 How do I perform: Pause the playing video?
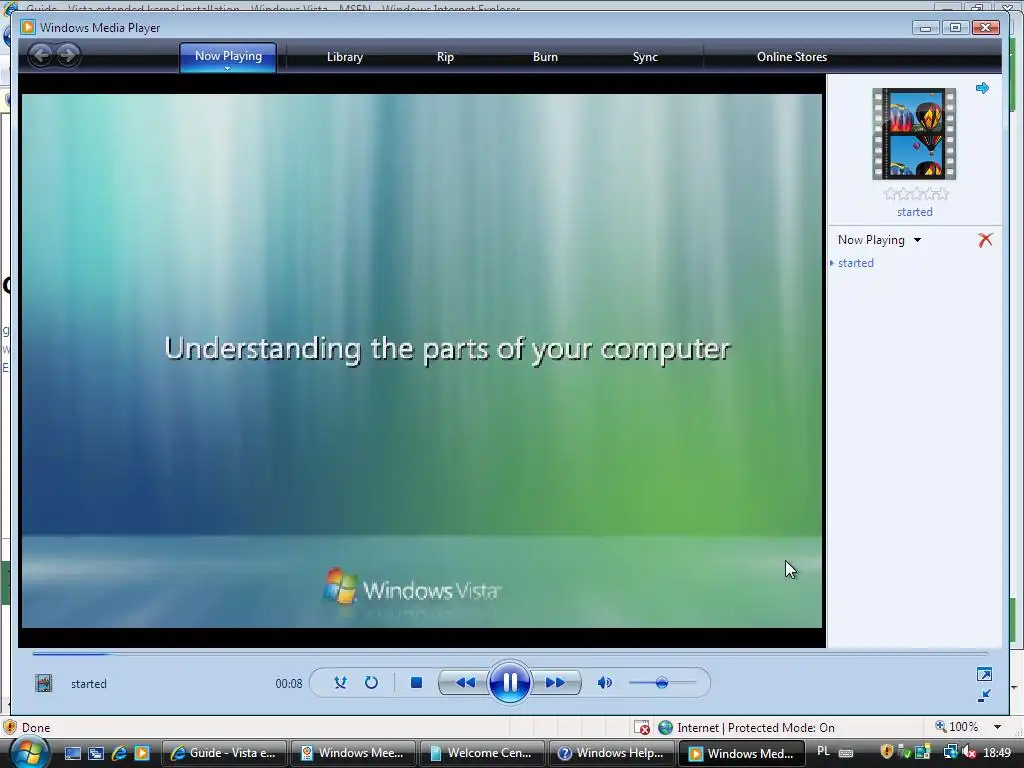[x=509, y=682]
